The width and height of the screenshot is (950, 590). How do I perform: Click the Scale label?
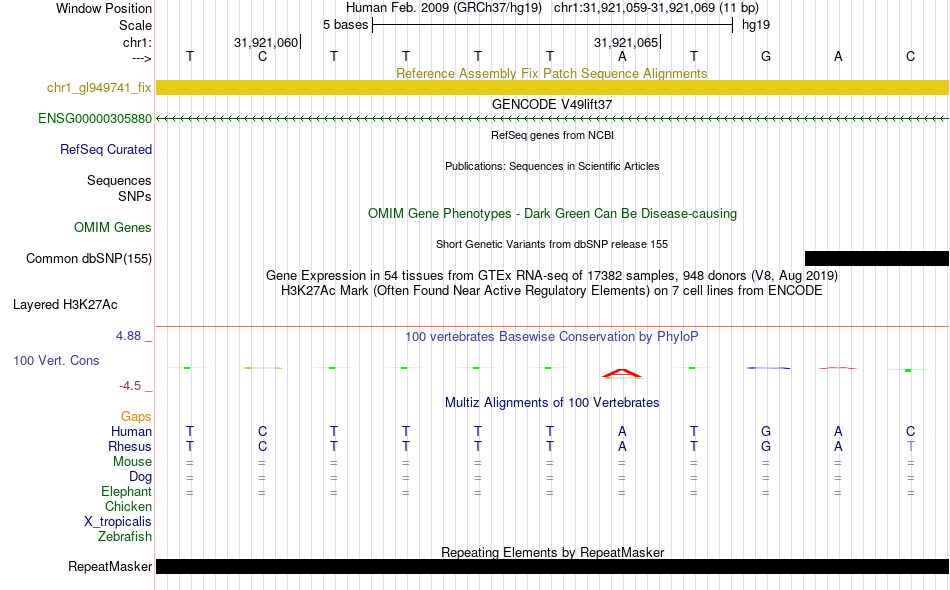[135, 25]
